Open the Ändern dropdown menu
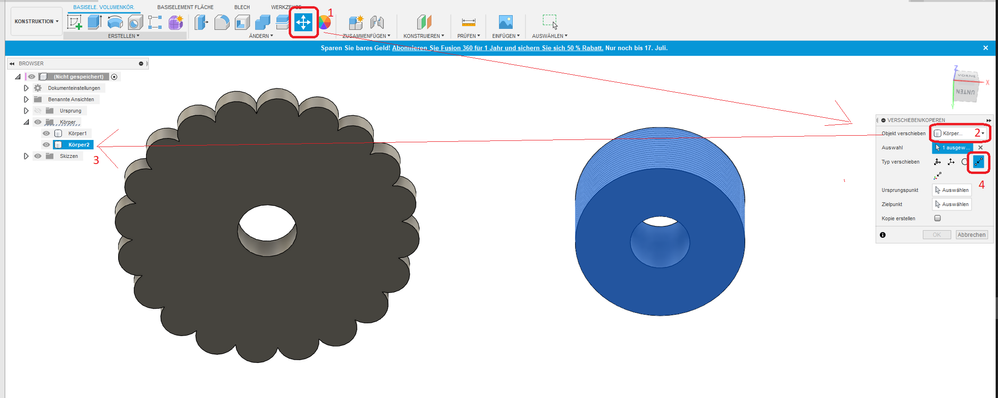The width and height of the screenshot is (998, 398). (261, 36)
